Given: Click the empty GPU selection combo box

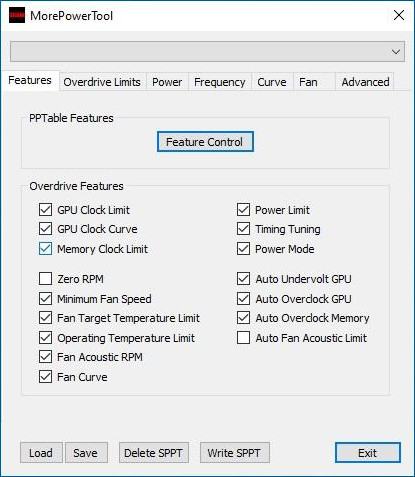Looking at the screenshot, I should click(x=207, y=52).
